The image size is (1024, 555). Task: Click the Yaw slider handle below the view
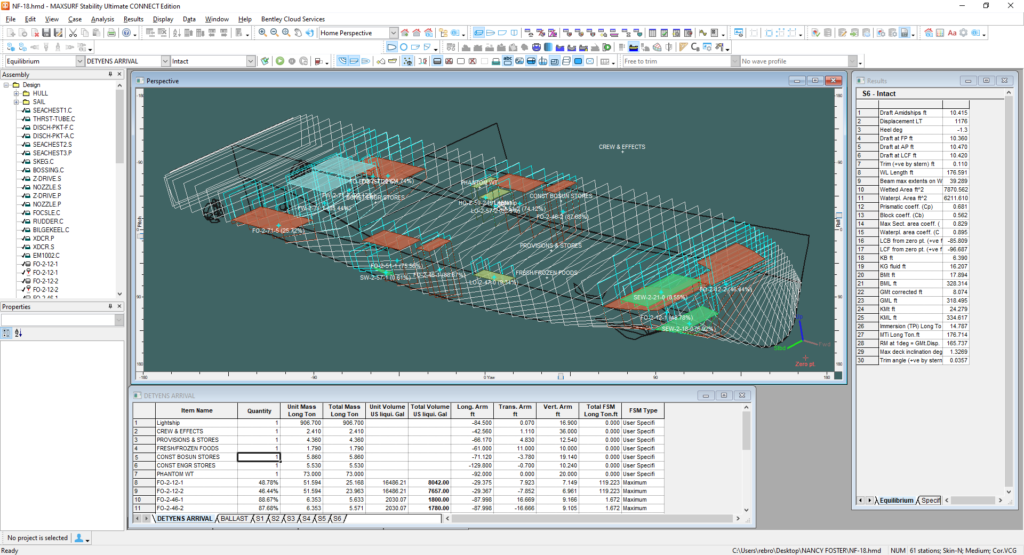click(560, 377)
